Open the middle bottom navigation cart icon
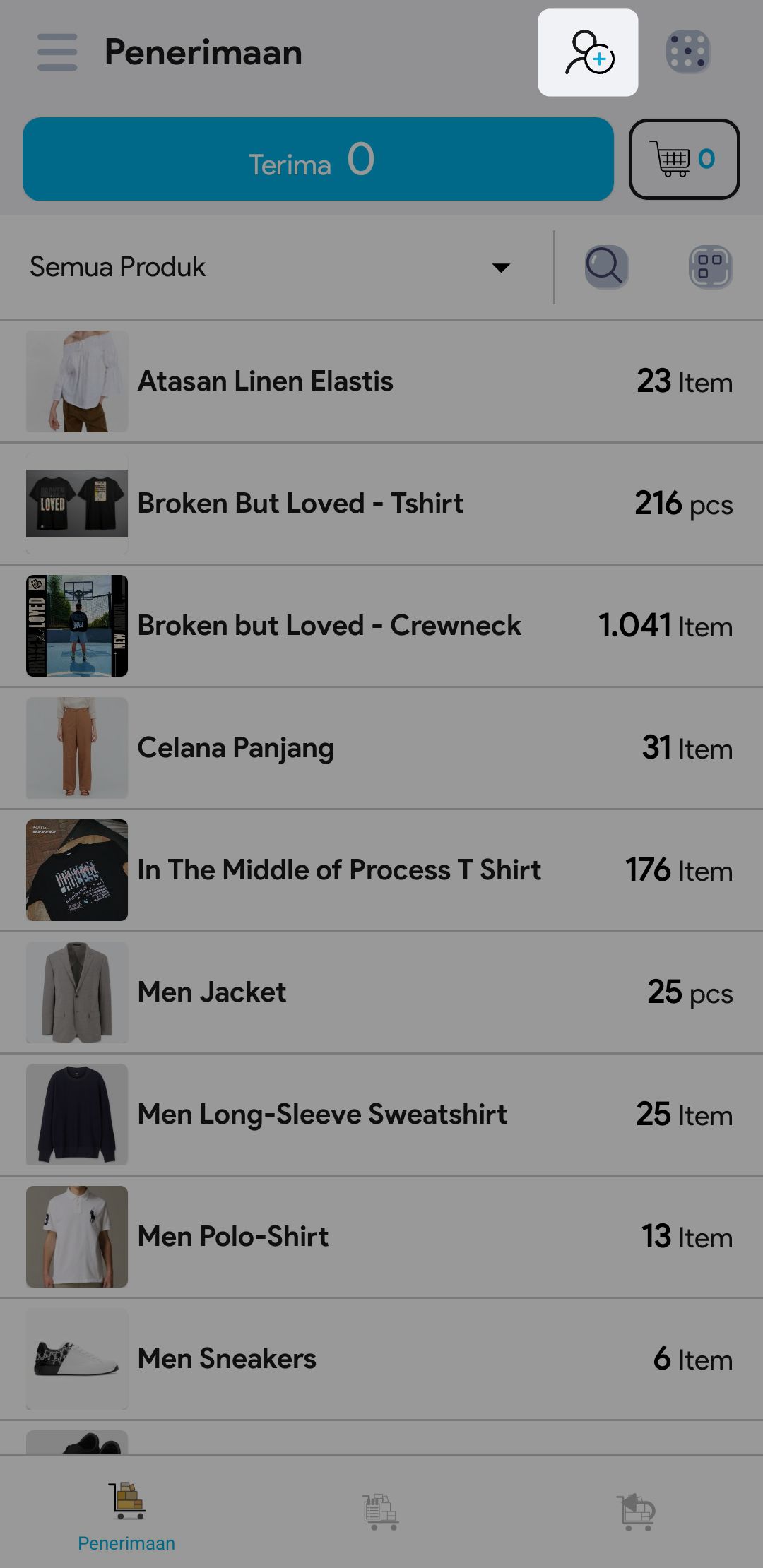Image resolution: width=763 pixels, height=1568 pixels. [x=381, y=1511]
